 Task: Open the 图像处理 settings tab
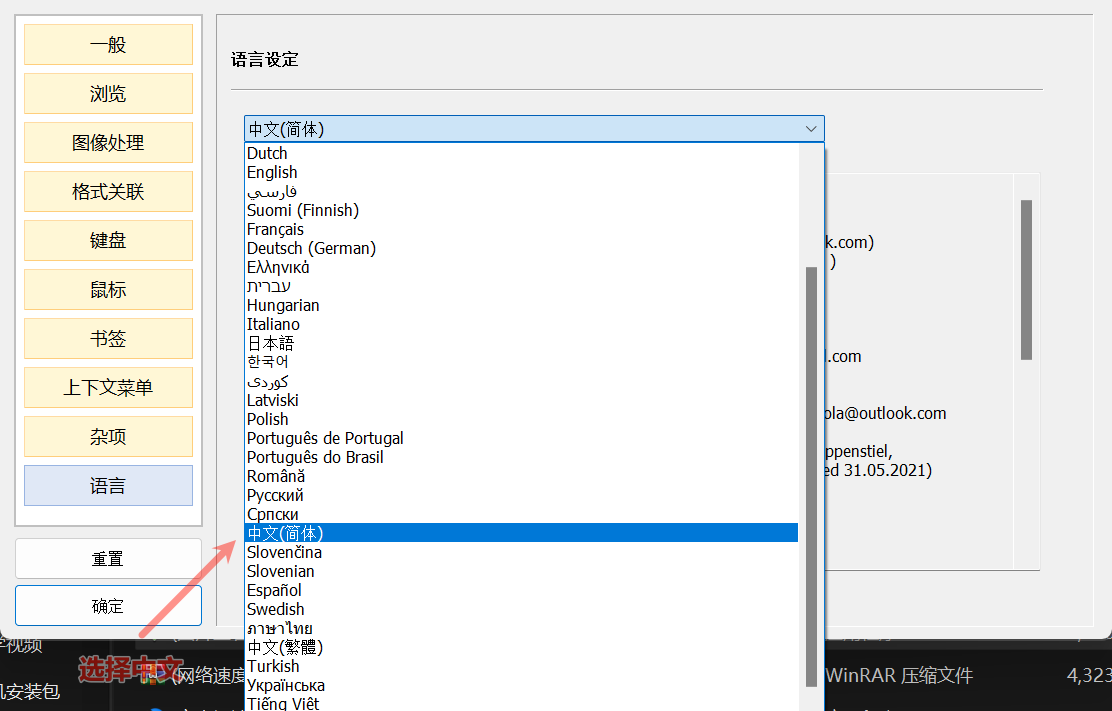click(x=108, y=143)
